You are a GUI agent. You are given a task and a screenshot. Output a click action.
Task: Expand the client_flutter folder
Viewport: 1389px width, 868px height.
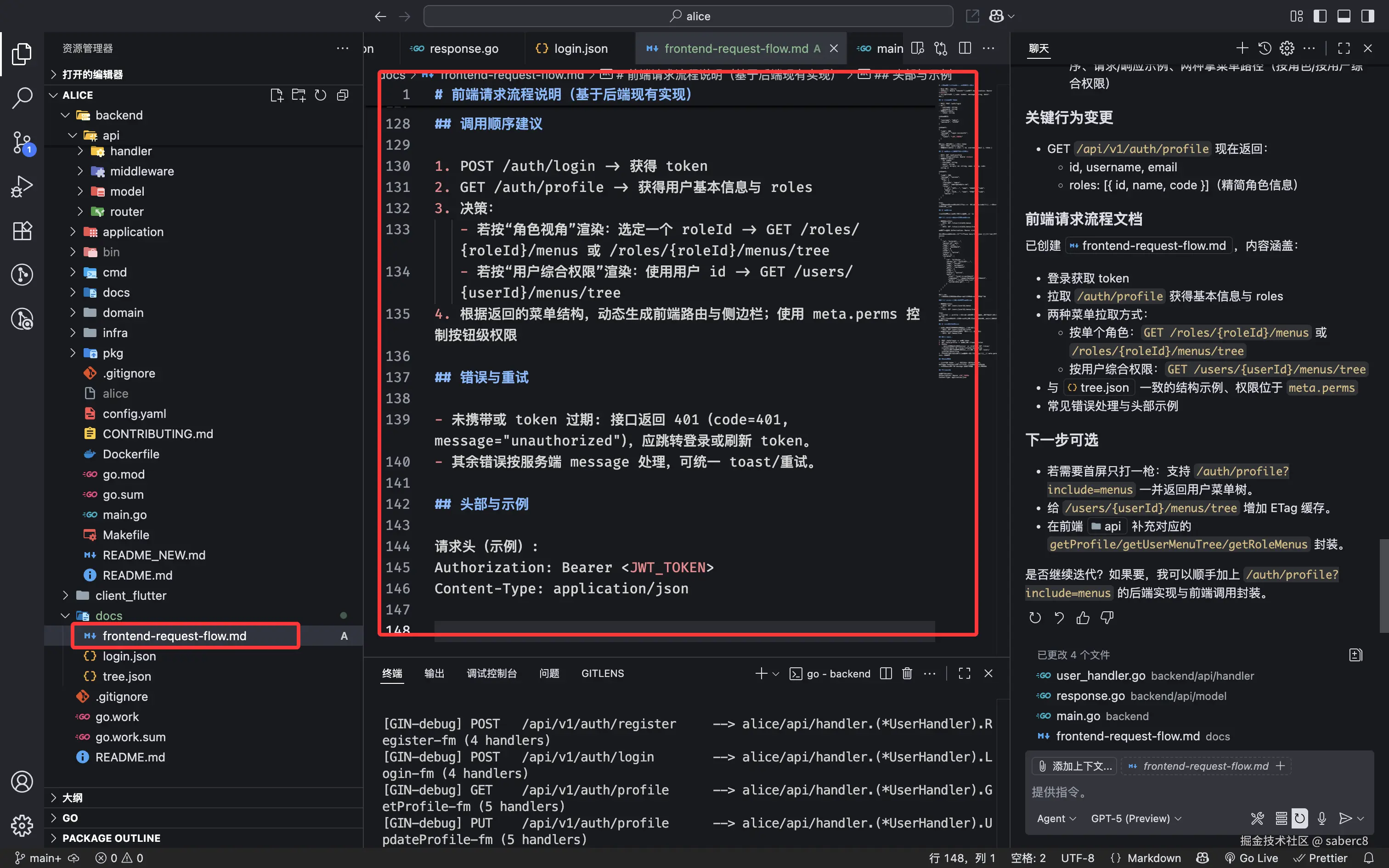pos(130,595)
